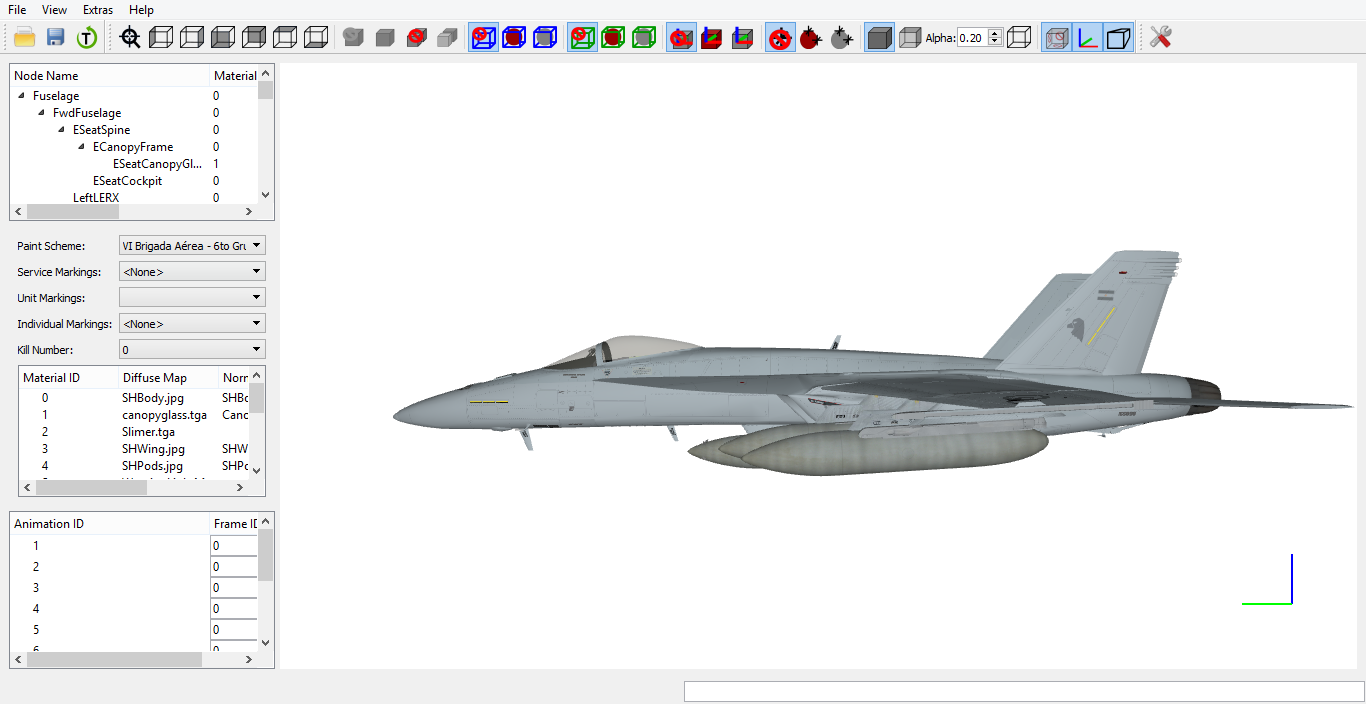Image resolution: width=1366 pixels, height=704 pixels.
Task: Open the Paint Scheme dropdown
Action: [x=192, y=245]
